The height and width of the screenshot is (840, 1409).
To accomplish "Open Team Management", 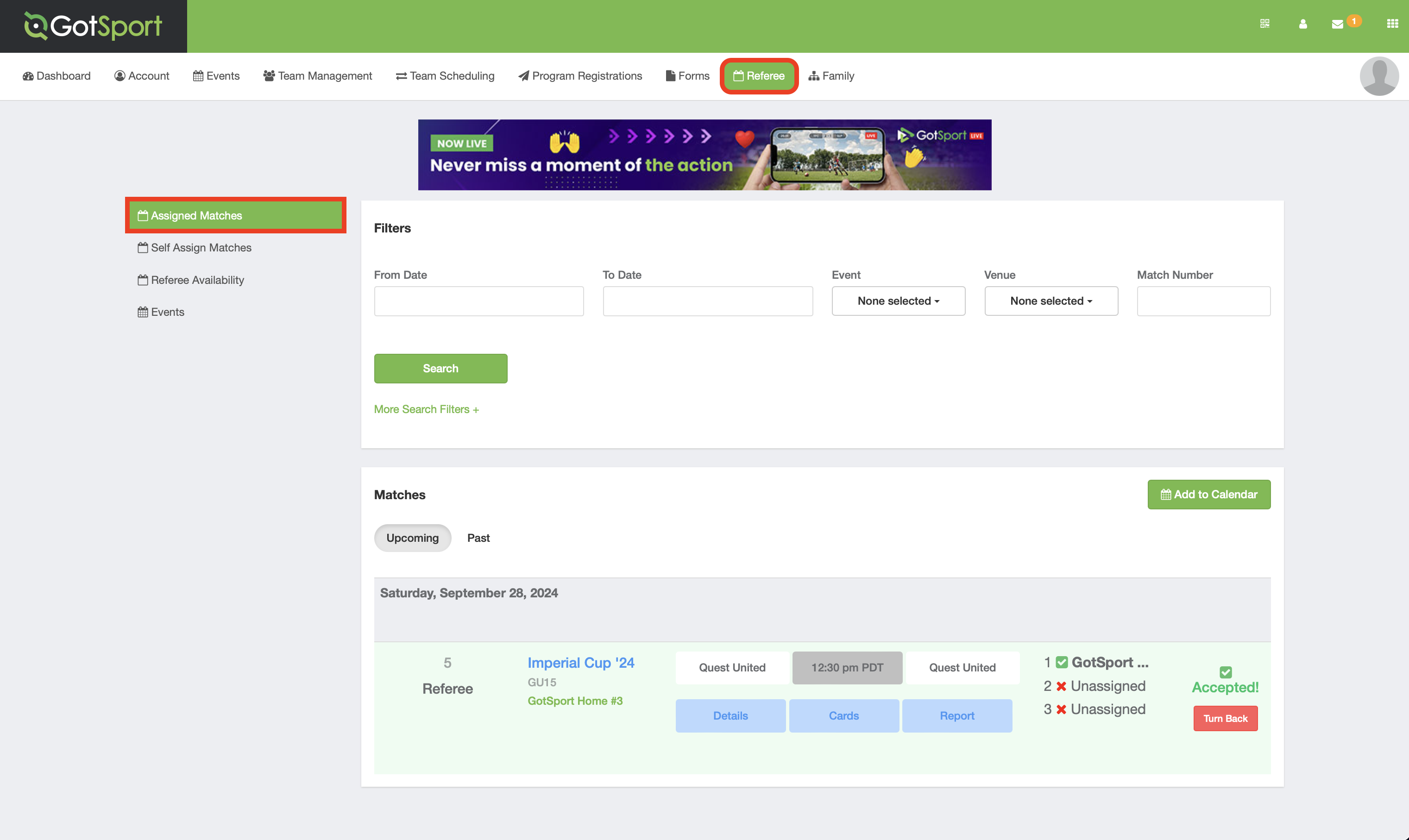I will (x=318, y=76).
